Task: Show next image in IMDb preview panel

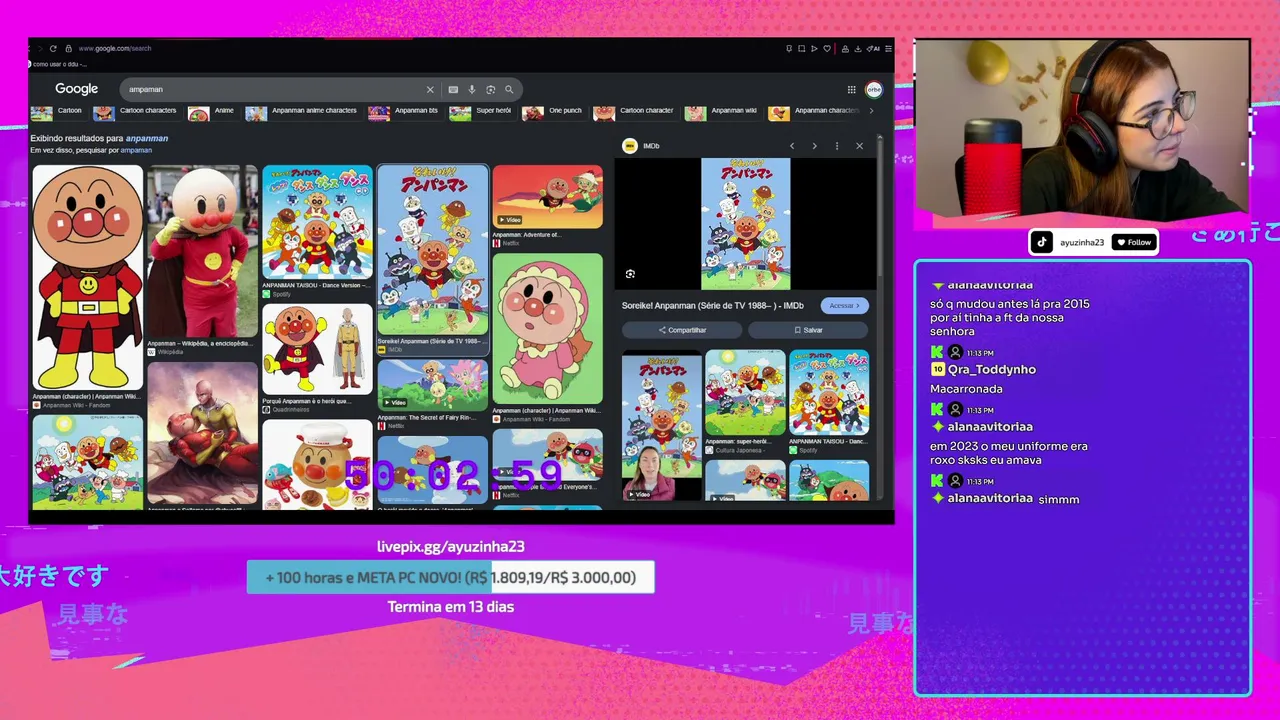Action: (x=814, y=146)
